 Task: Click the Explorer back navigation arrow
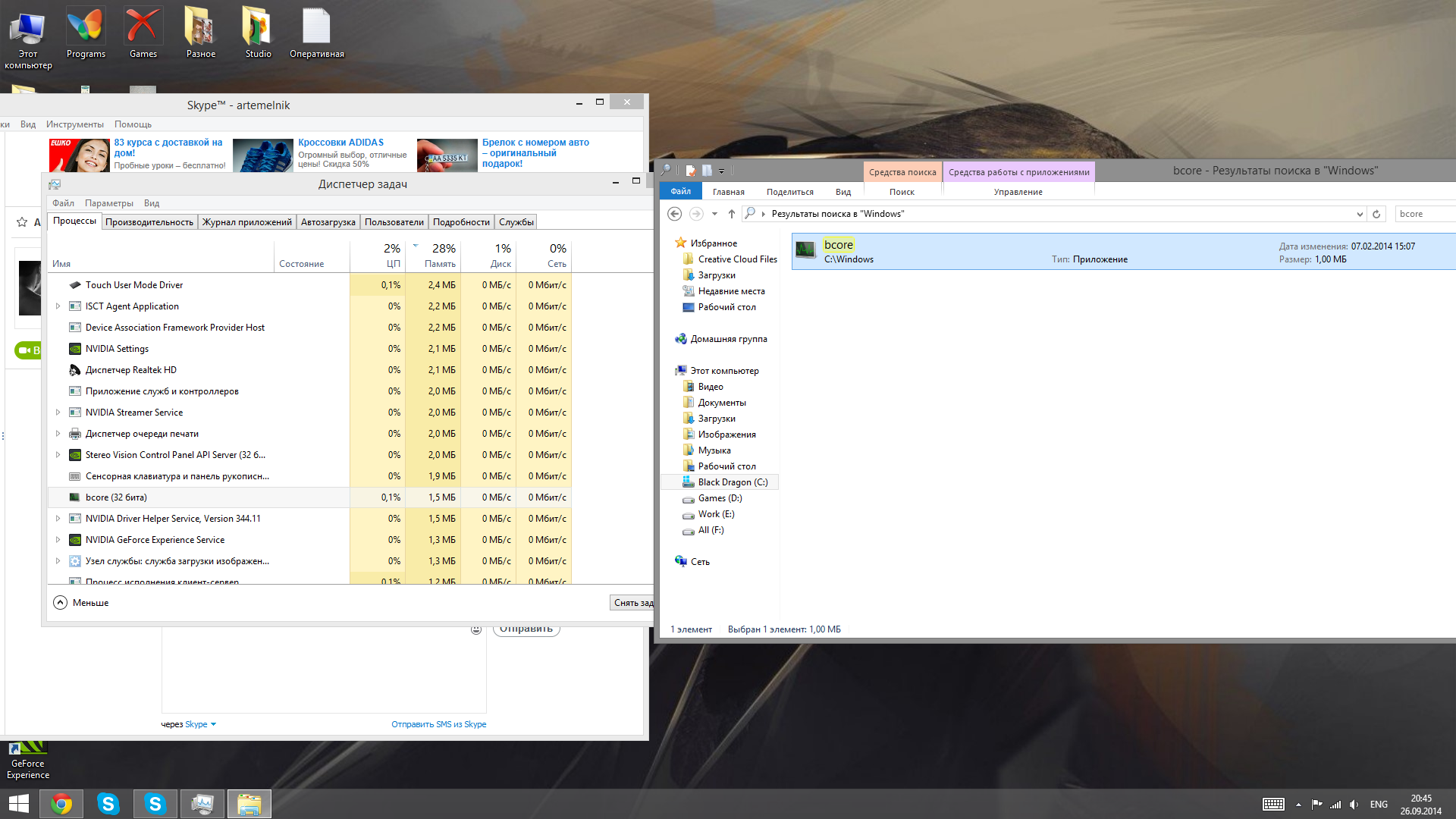674,214
